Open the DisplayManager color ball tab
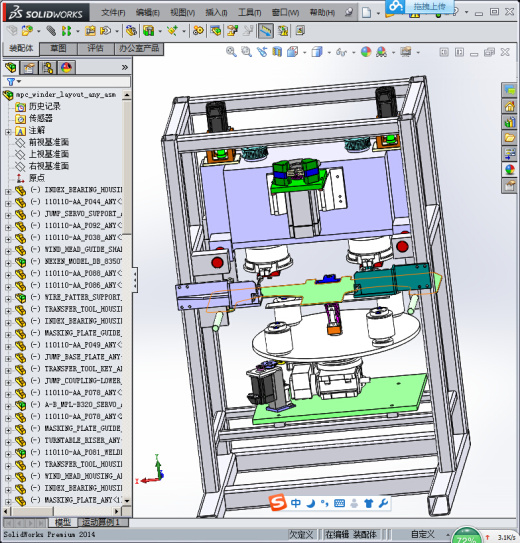The width and height of the screenshot is (520, 543). [x=66, y=68]
